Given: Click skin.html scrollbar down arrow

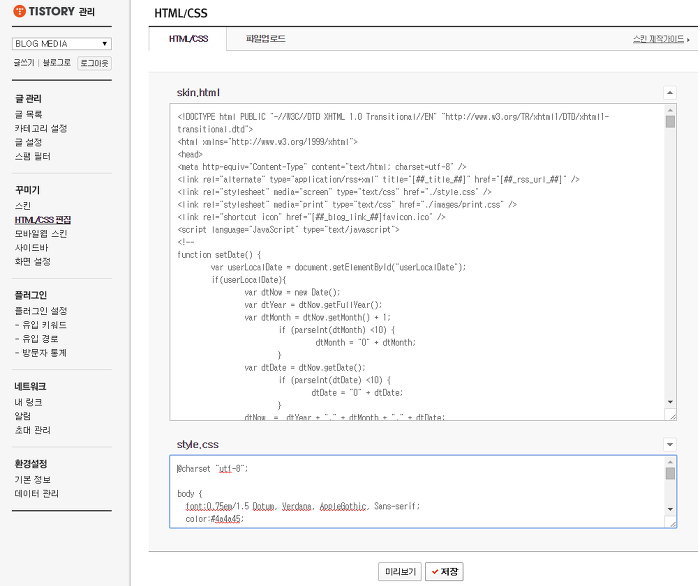Looking at the screenshot, I should [670, 402].
